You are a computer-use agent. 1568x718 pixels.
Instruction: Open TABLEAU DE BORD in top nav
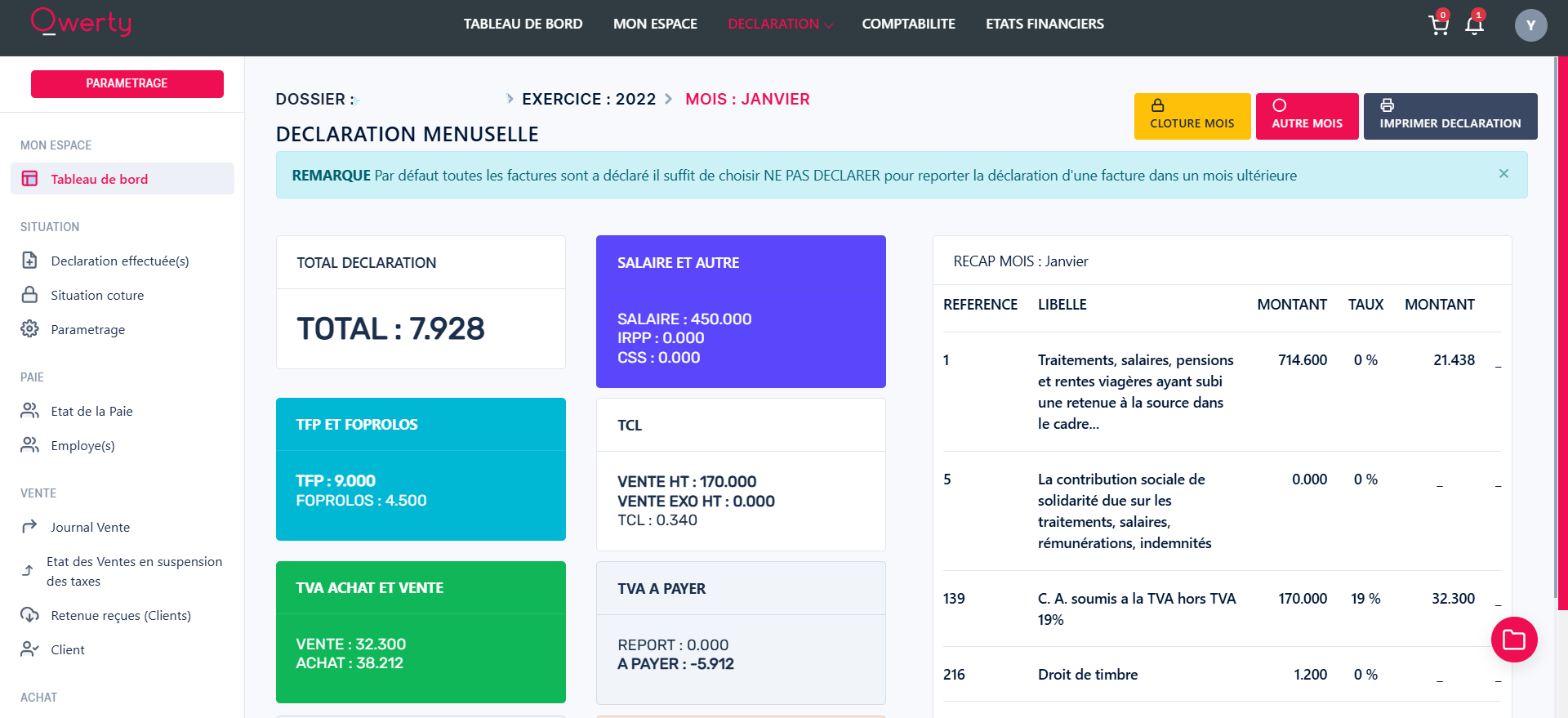tap(523, 24)
